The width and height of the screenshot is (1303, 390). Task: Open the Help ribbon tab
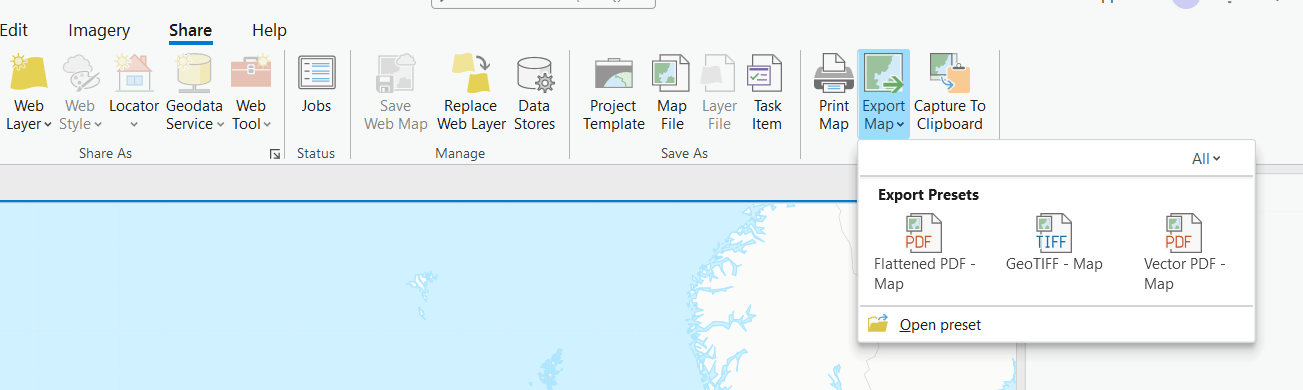point(269,30)
